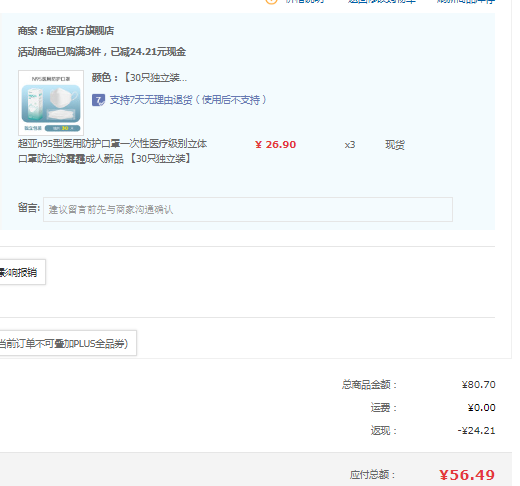Click the 返现 -¥24.21 value
The height and width of the screenshot is (486, 520).
click(x=476, y=431)
